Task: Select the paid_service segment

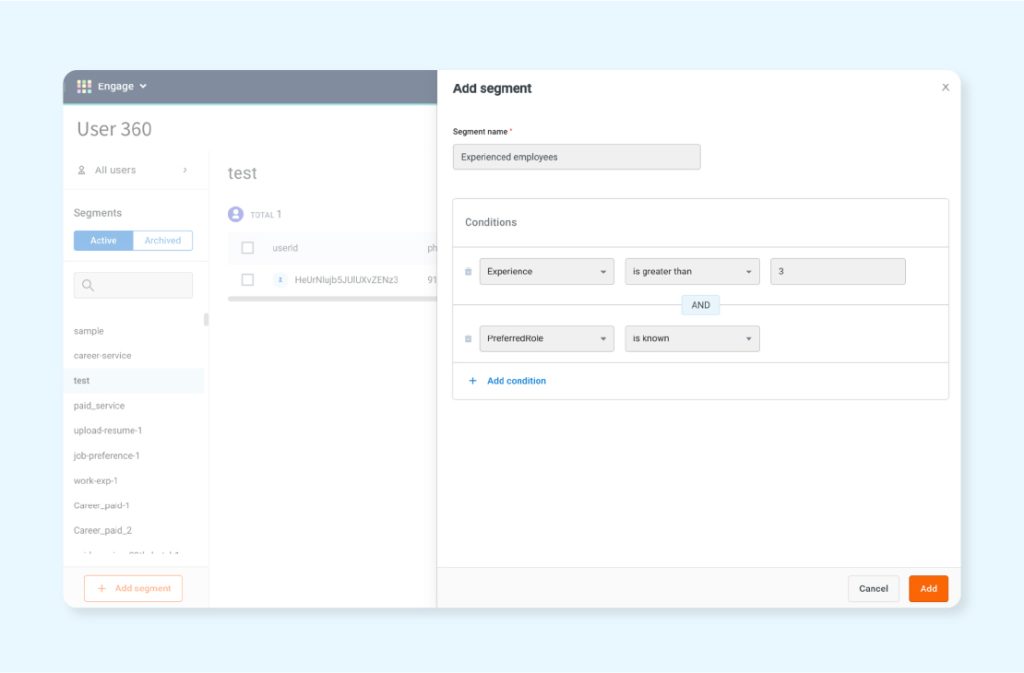Action: point(99,405)
